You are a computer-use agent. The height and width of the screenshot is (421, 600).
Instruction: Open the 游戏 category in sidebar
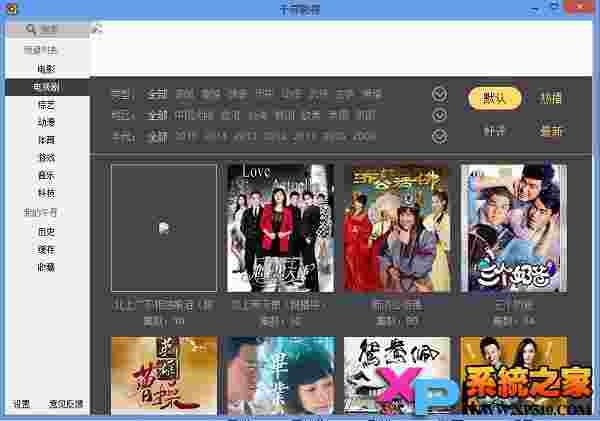click(x=46, y=158)
